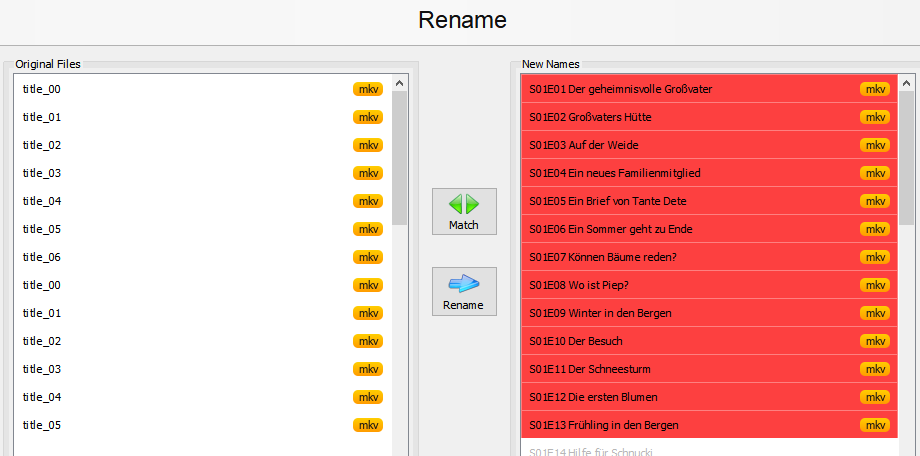Click the green Match arrows icon
The height and width of the screenshot is (456, 920).
point(464,204)
